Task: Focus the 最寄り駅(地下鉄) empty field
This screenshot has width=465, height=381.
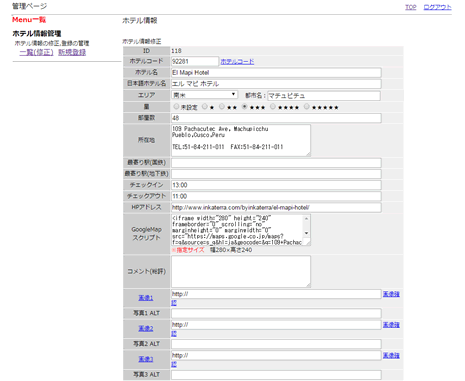Action: pos(276,174)
